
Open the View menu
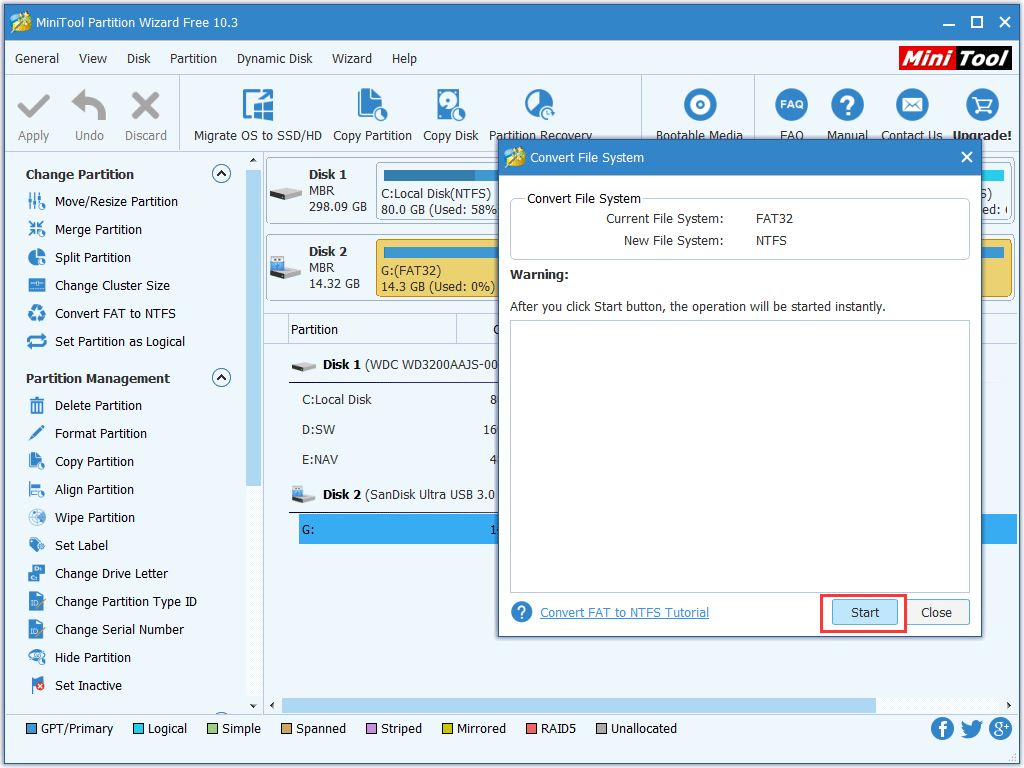point(93,59)
